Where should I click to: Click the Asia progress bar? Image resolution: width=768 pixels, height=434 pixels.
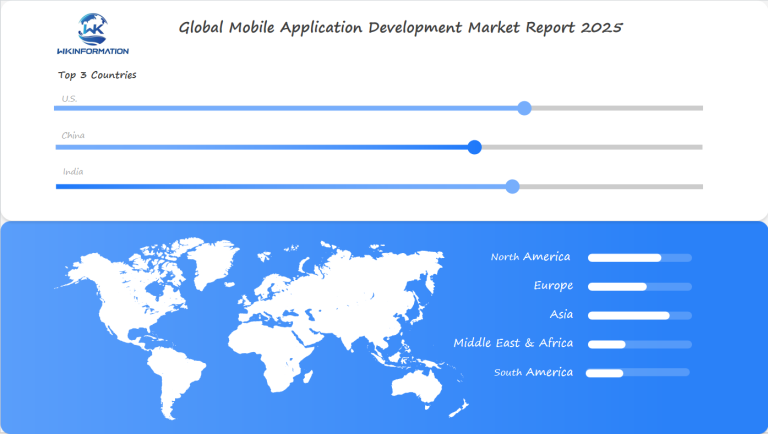(640, 316)
